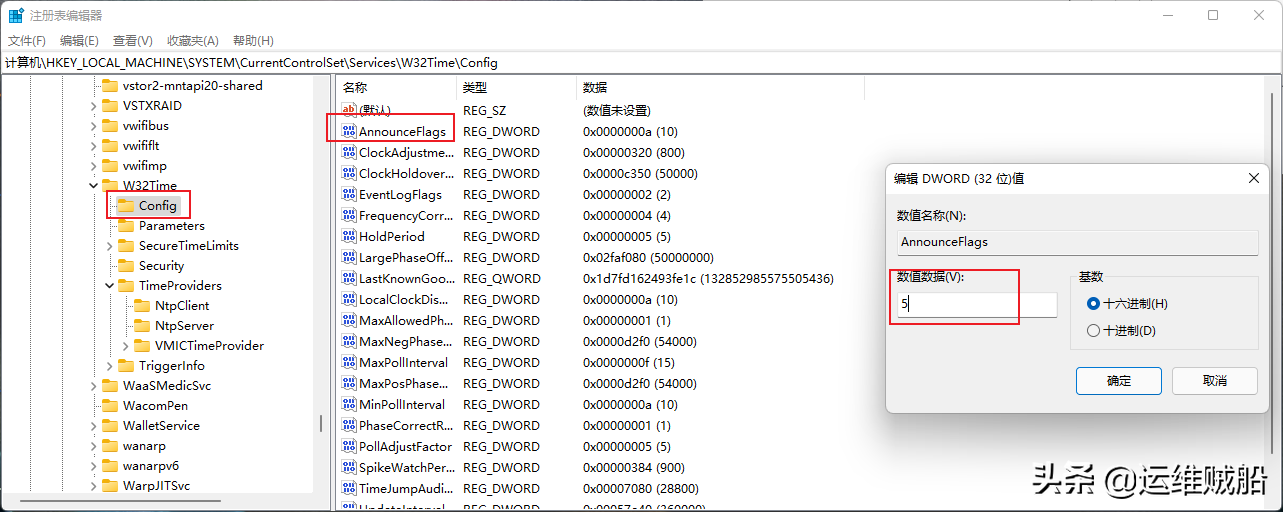Image resolution: width=1283 pixels, height=512 pixels.
Task: Click the (默认) string value icon
Action: (349, 110)
